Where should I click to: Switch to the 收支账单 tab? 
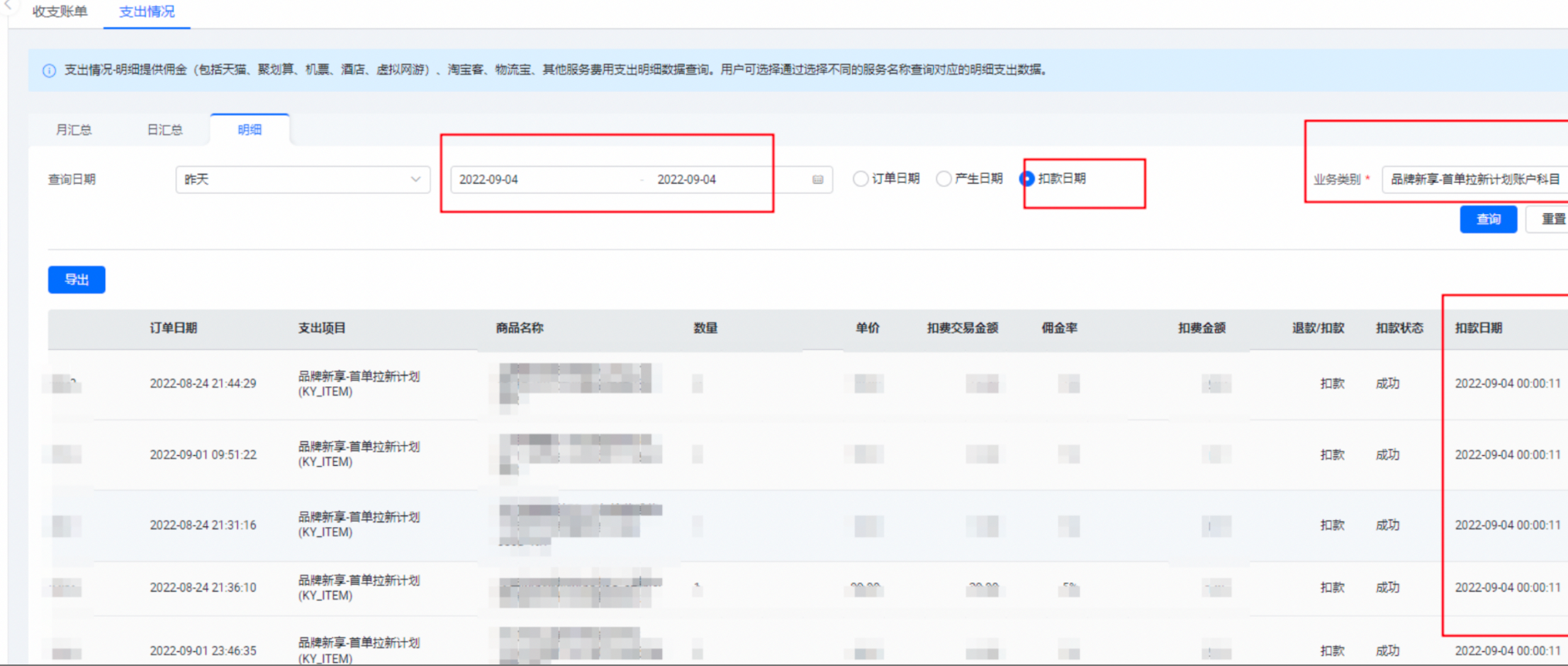pyautogui.click(x=60, y=12)
